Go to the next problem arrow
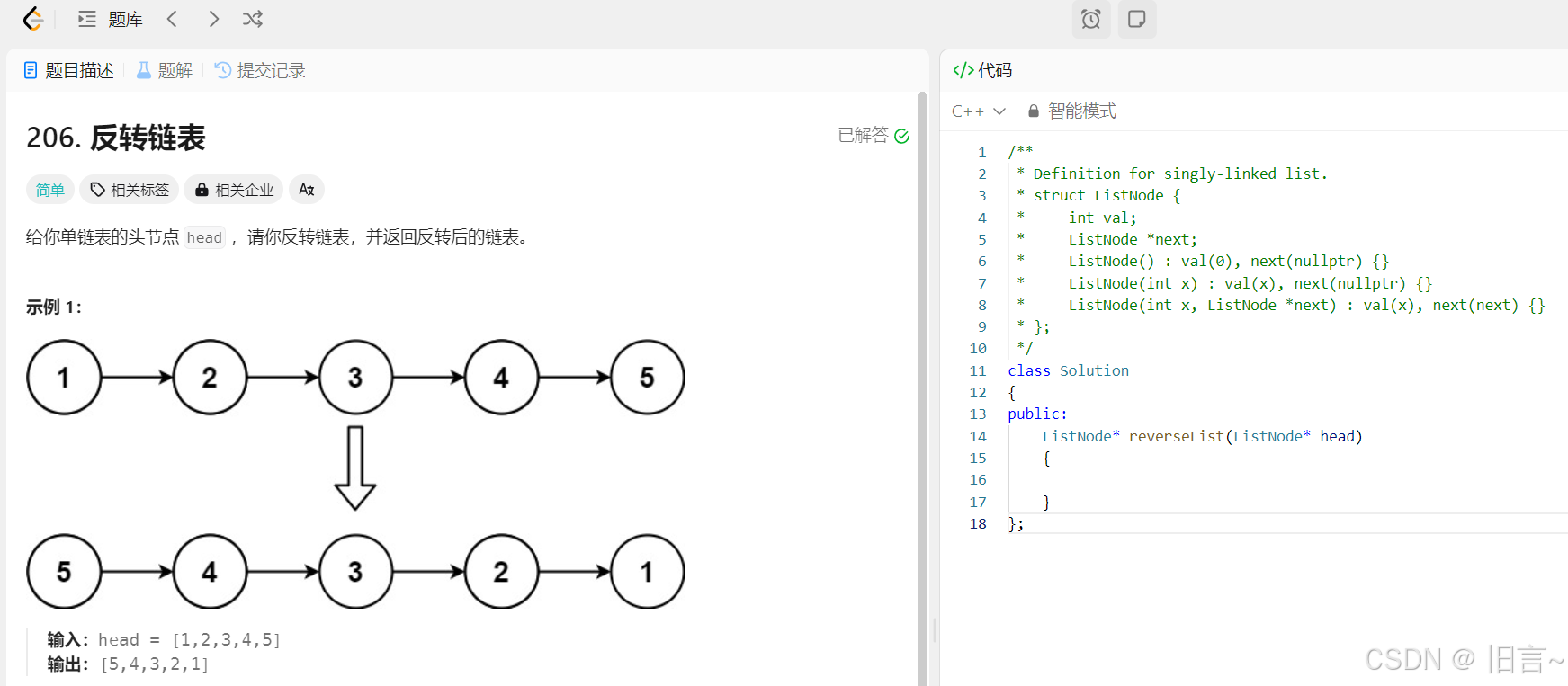 click(213, 19)
